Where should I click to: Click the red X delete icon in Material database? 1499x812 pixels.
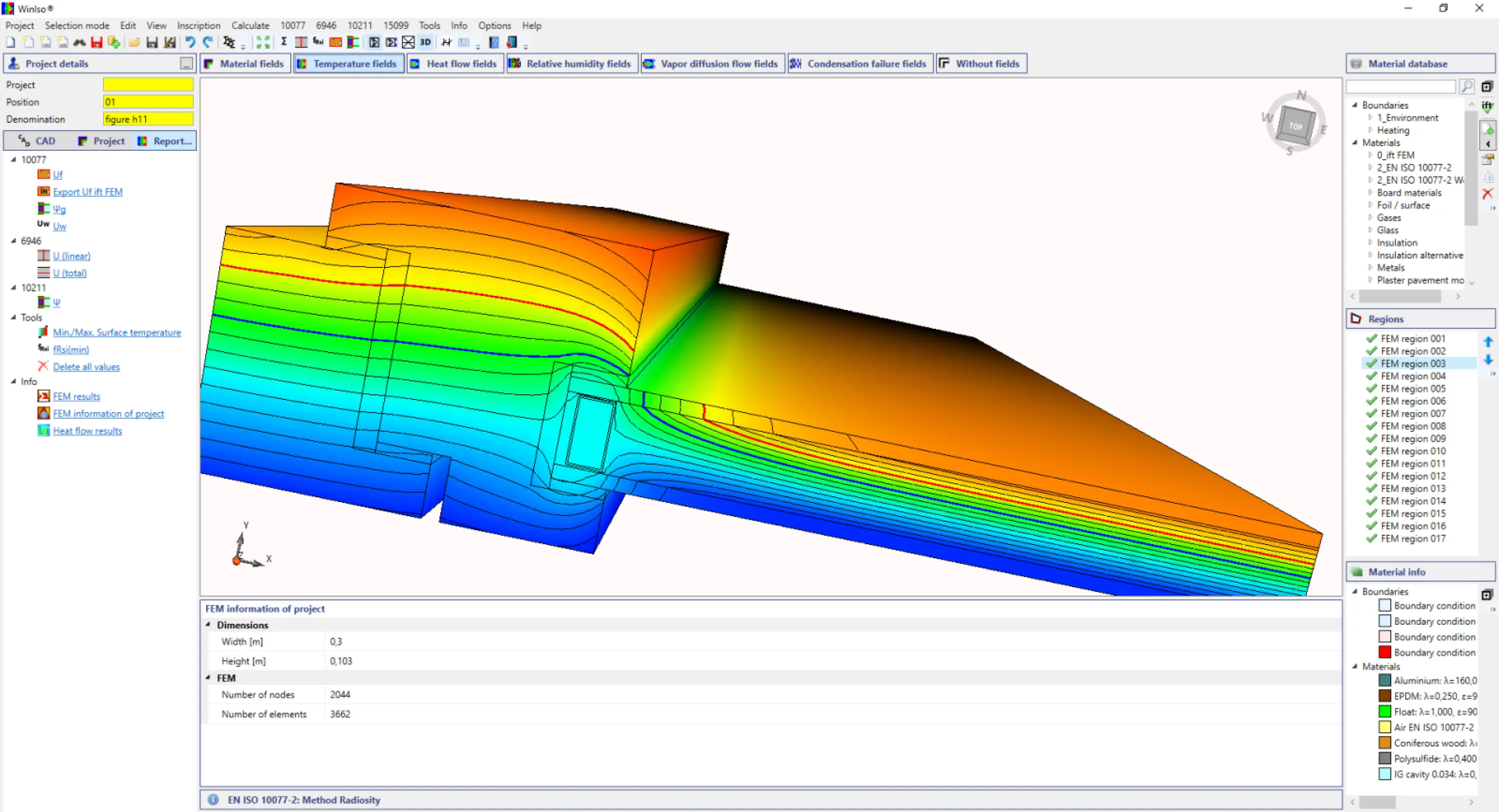(x=1488, y=193)
